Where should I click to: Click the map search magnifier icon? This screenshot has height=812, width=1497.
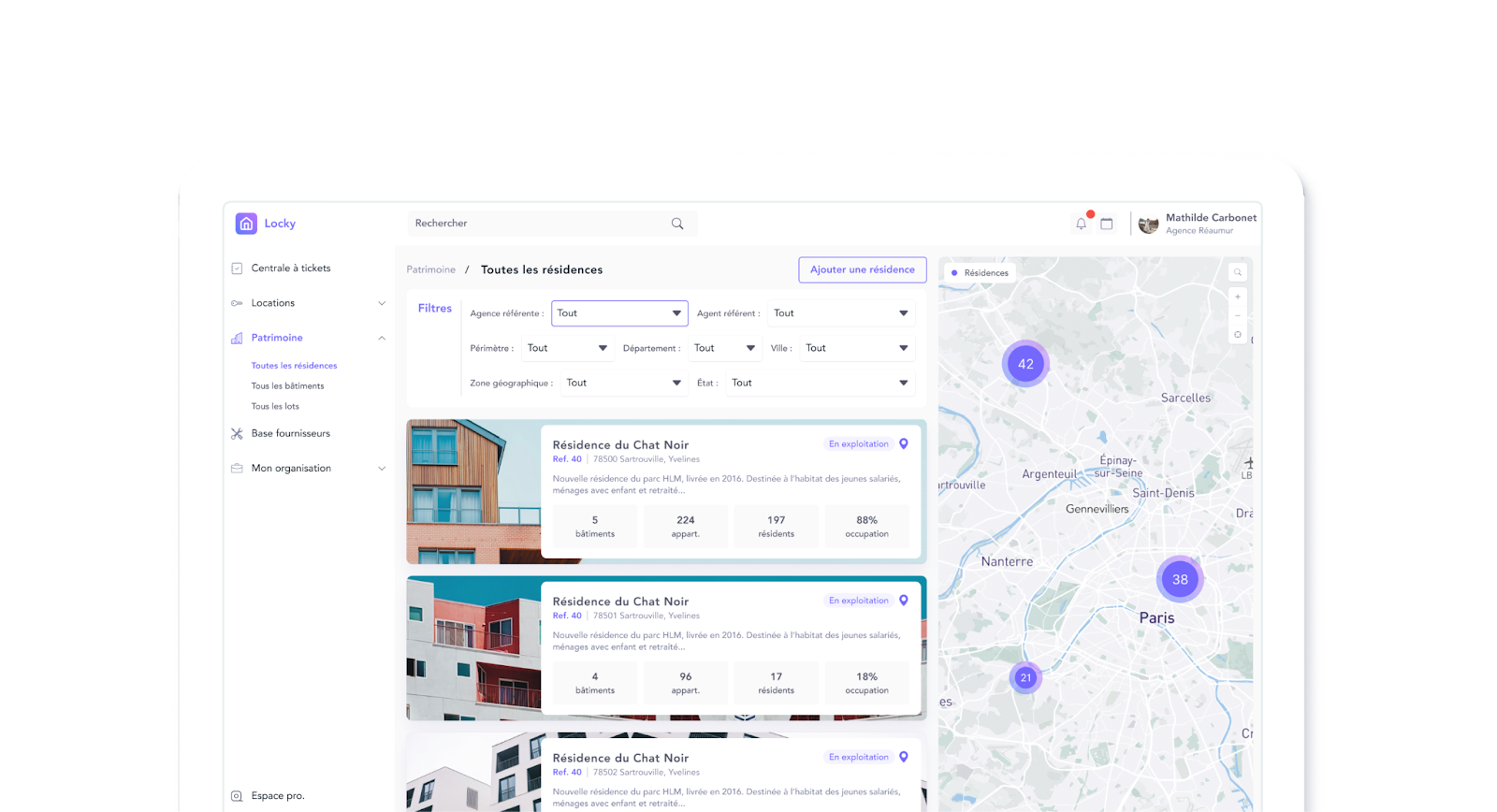1238,273
